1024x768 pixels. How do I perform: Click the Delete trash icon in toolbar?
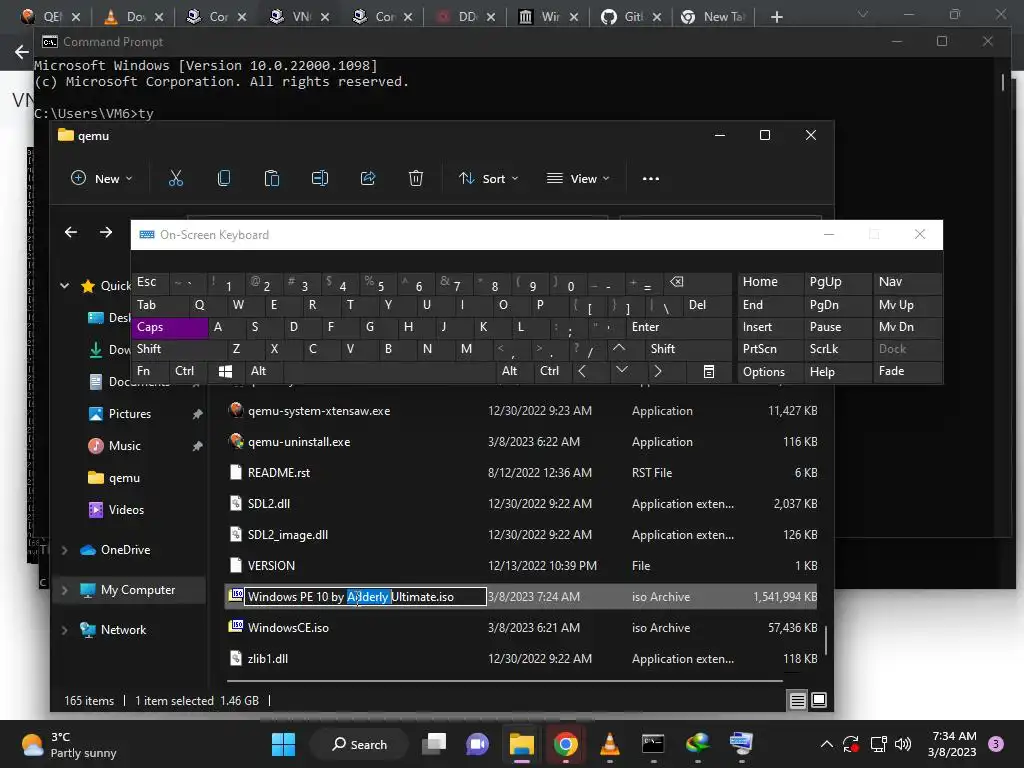pyautogui.click(x=415, y=178)
